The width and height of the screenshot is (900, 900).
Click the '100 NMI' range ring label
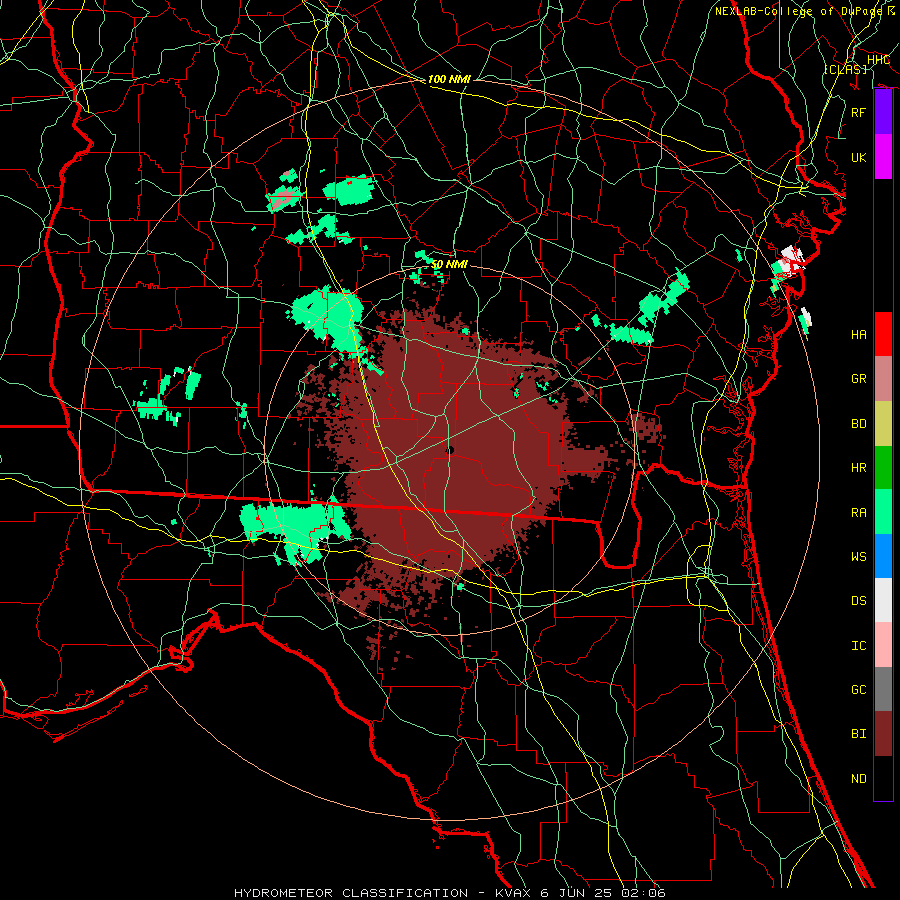[x=449, y=79]
